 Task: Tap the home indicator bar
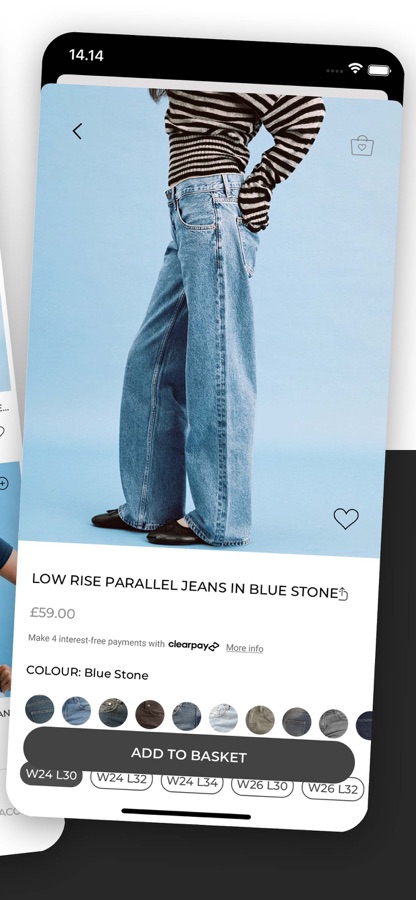186,814
